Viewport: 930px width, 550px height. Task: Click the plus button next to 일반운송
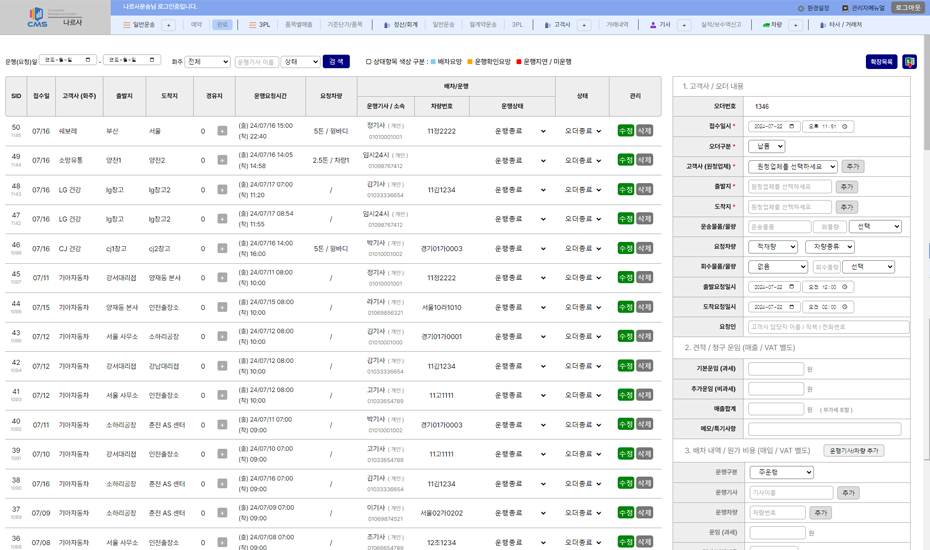(x=168, y=25)
